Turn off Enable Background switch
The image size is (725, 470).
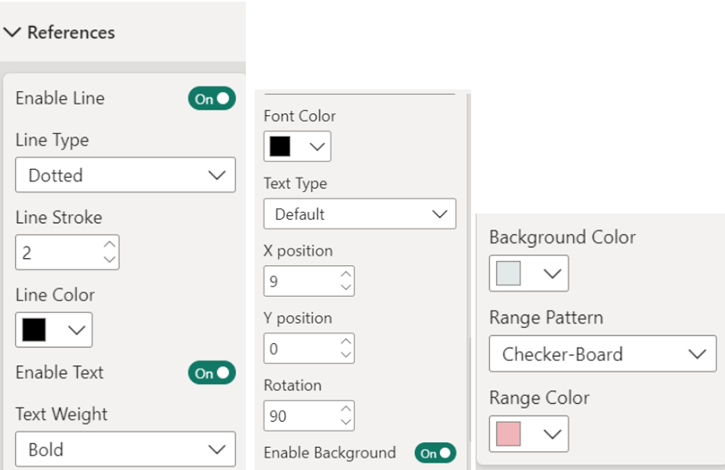coord(436,453)
